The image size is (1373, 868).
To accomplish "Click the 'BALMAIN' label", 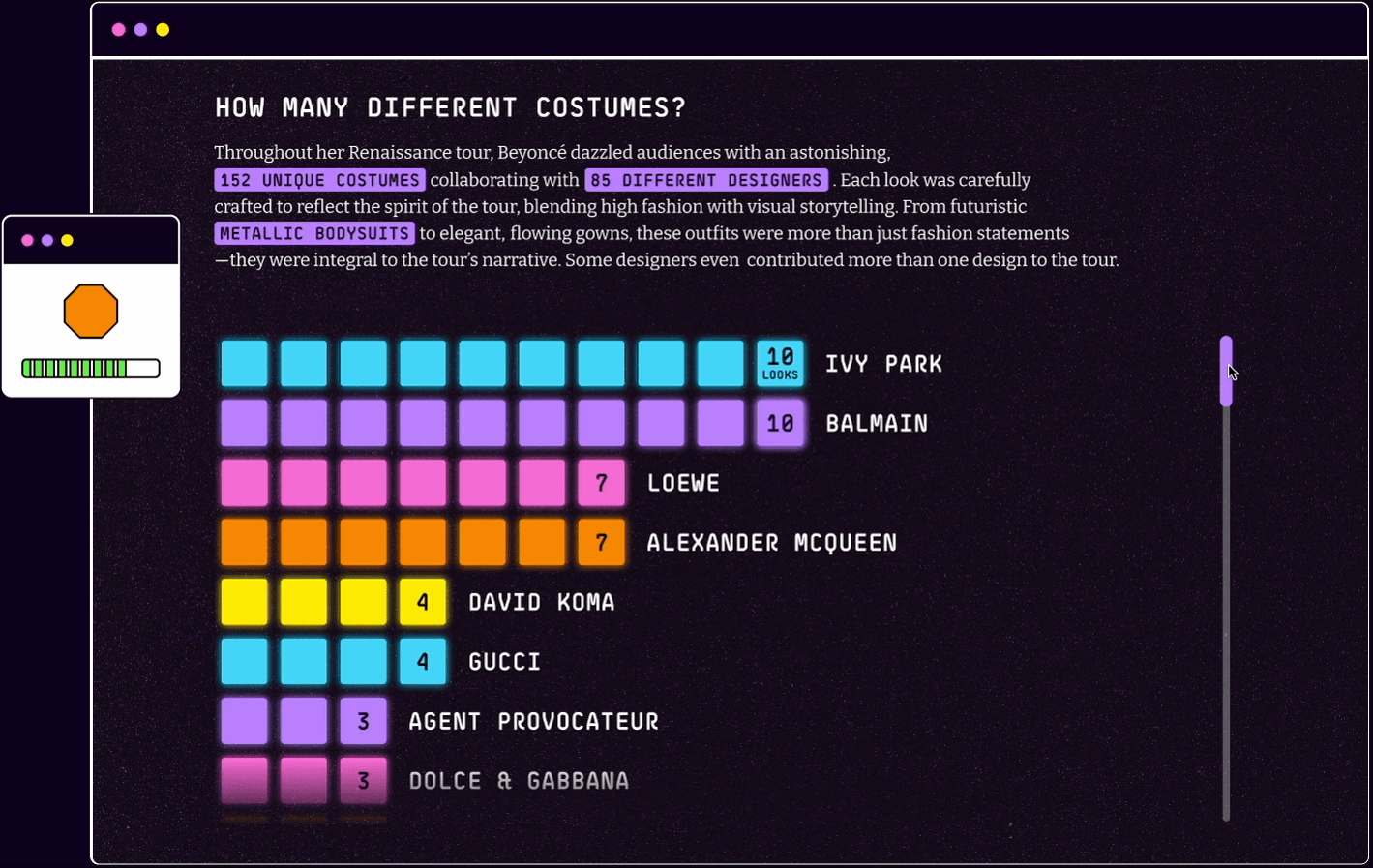I will click(x=877, y=423).
